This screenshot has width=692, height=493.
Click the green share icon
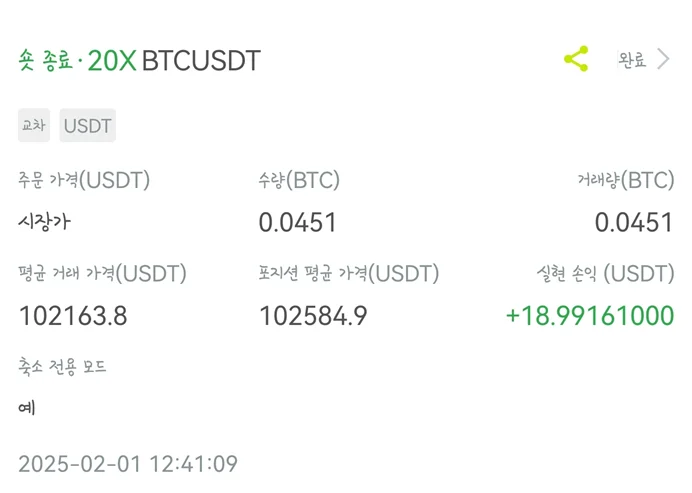tap(576, 59)
